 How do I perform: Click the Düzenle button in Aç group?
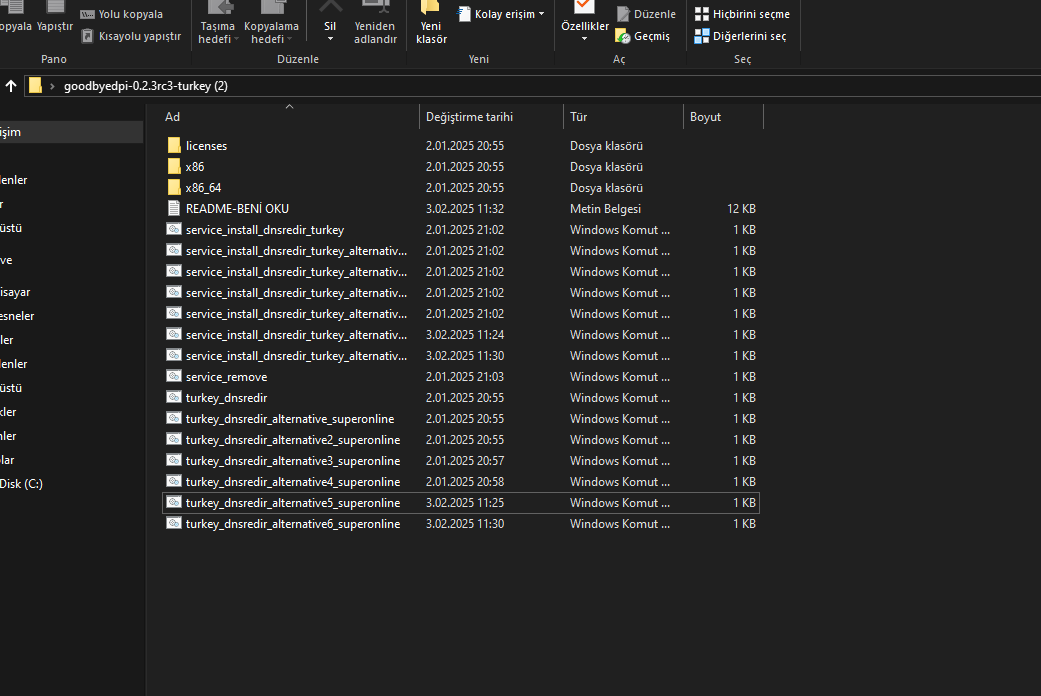[646, 14]
